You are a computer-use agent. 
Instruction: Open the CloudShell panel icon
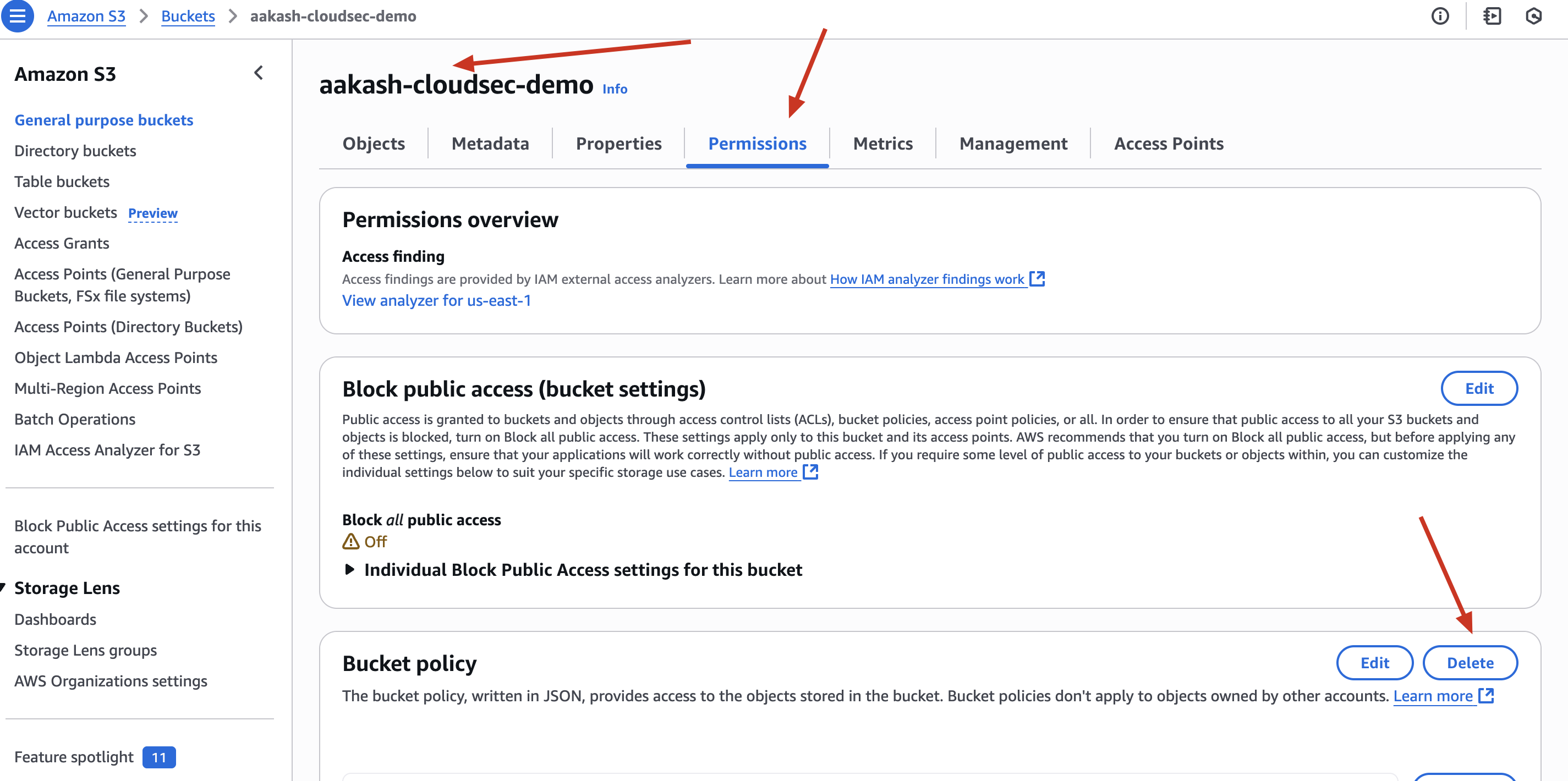click(1492, 16)
